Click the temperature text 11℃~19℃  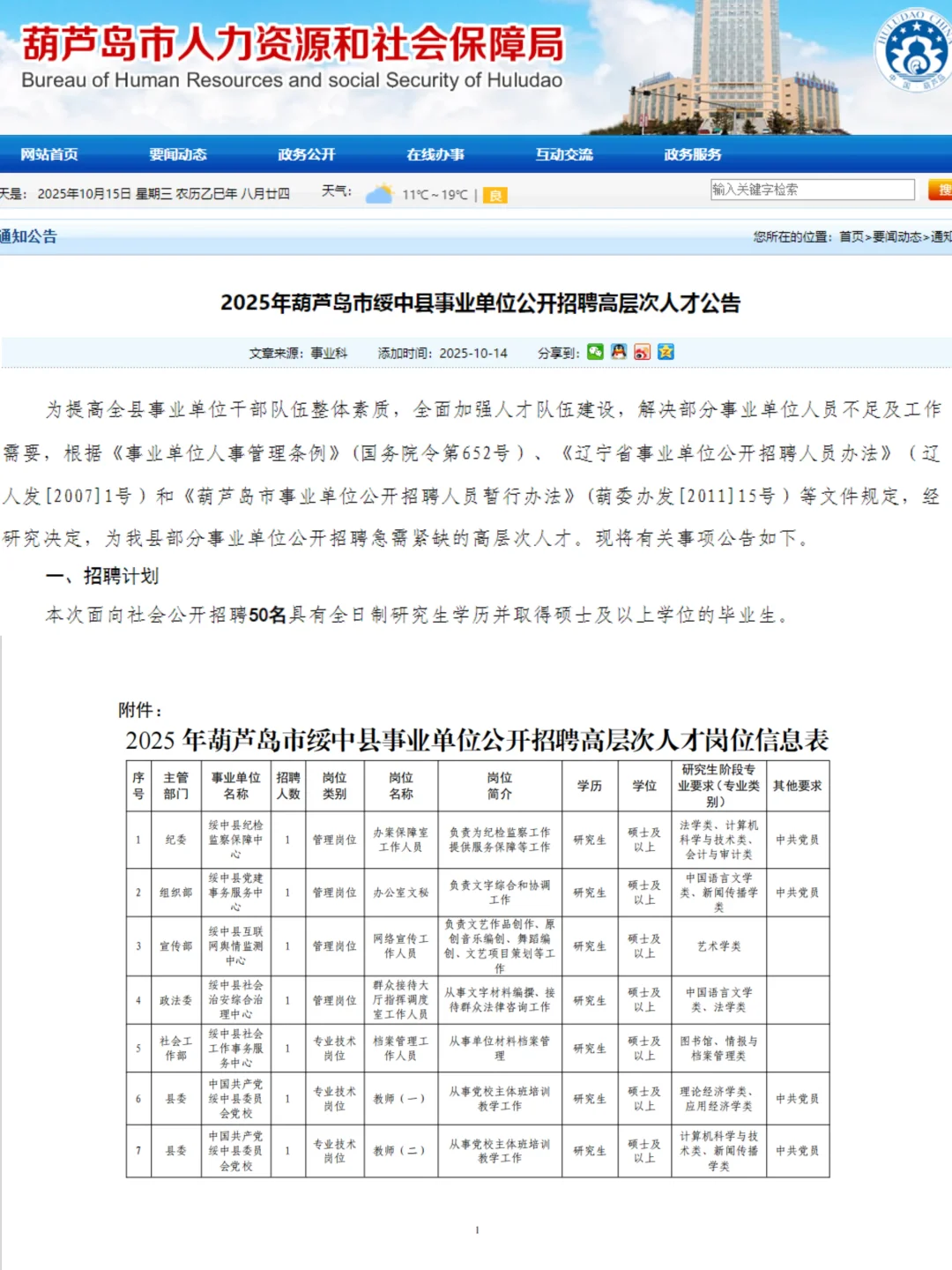[435, 195]
